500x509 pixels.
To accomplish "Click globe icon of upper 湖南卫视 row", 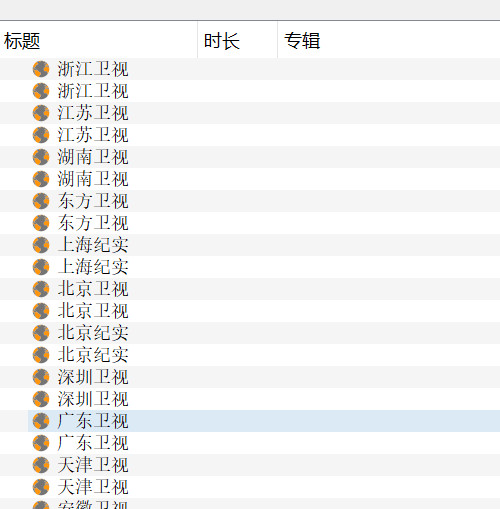I will tap(41, 157).
